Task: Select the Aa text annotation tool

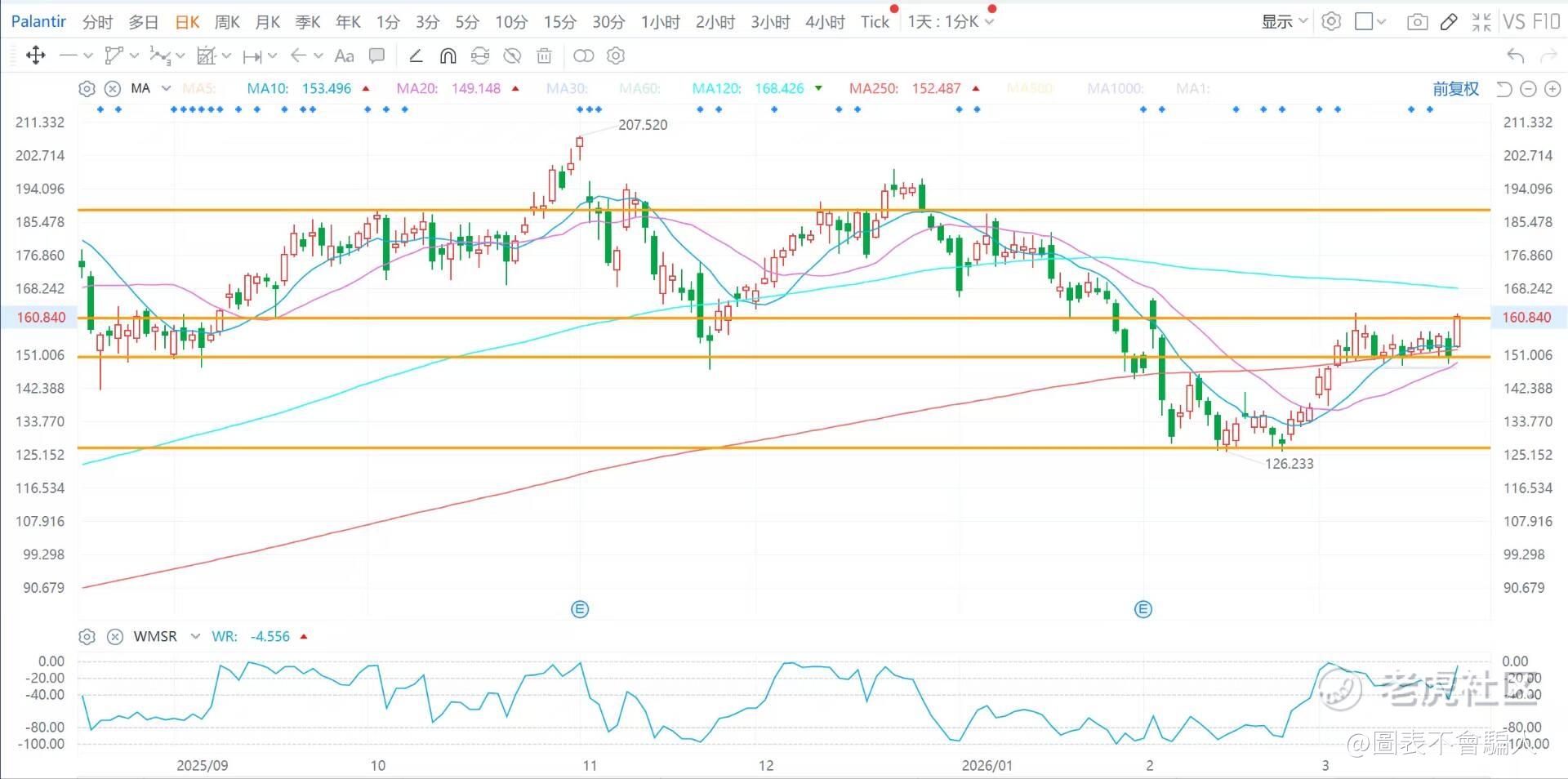Action: (345, 56)
